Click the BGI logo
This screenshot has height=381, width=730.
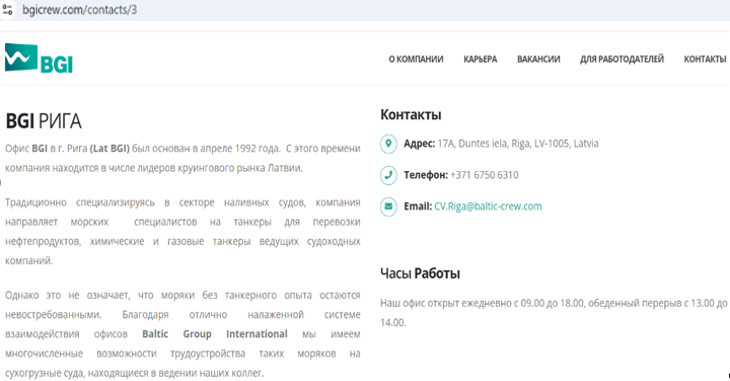(x=39, y=58)
